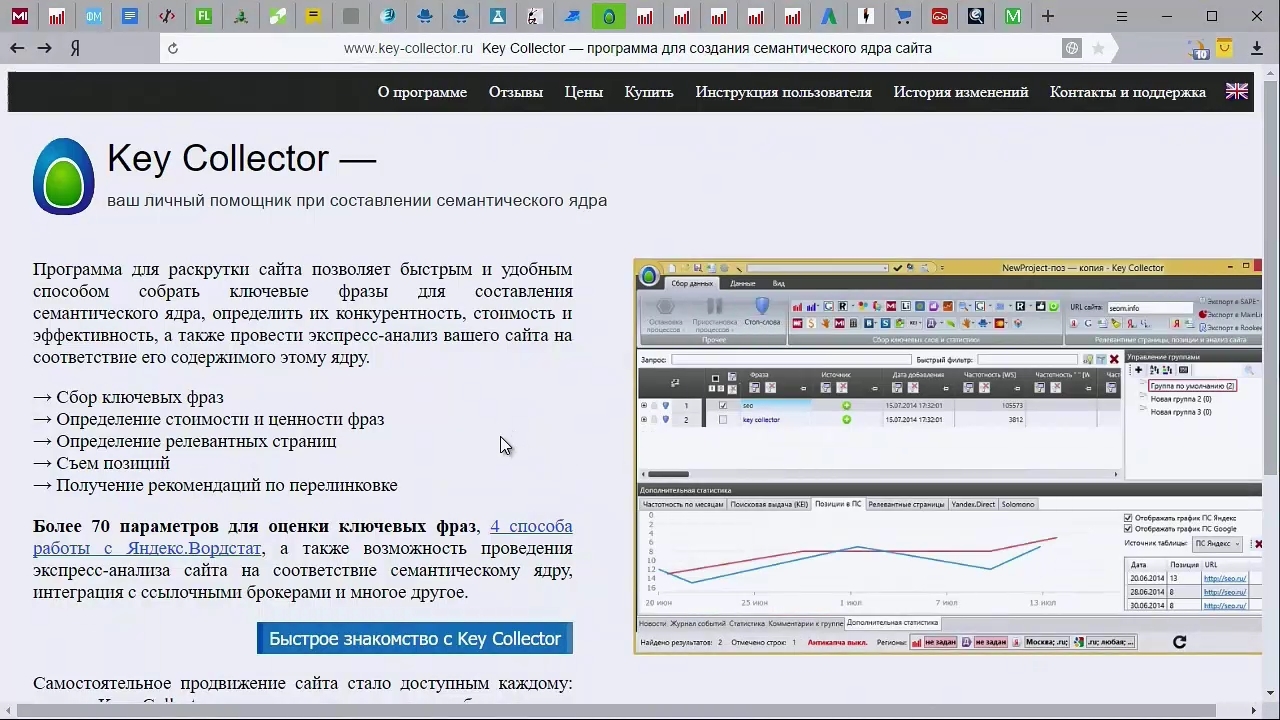Open the downloads arrow icon

click(1256, 48)
